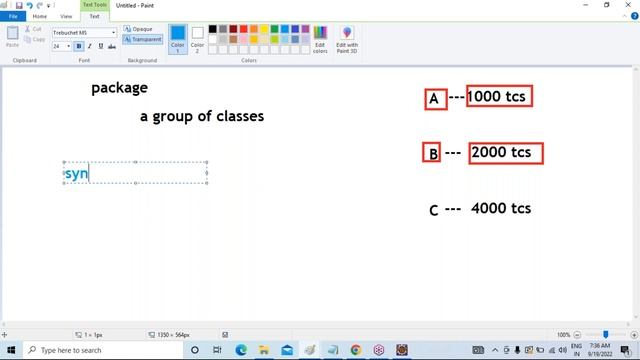Cut the selected text
This screenshot has height=360, width=640.
(x=33, y=29)
